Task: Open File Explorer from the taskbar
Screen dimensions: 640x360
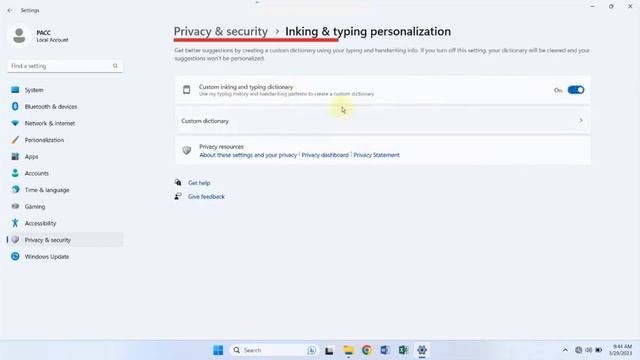Action: coord(348,350)
